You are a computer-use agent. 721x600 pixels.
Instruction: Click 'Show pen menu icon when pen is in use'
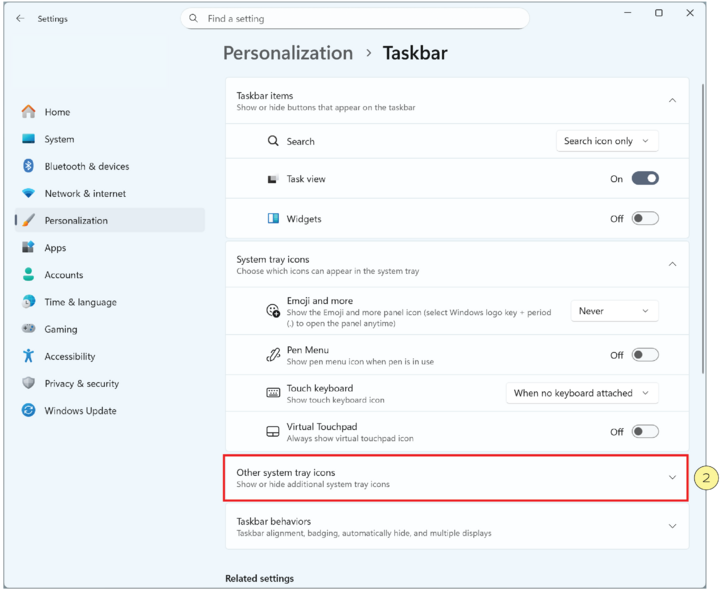pyautogui.click(x=360, y=361)
